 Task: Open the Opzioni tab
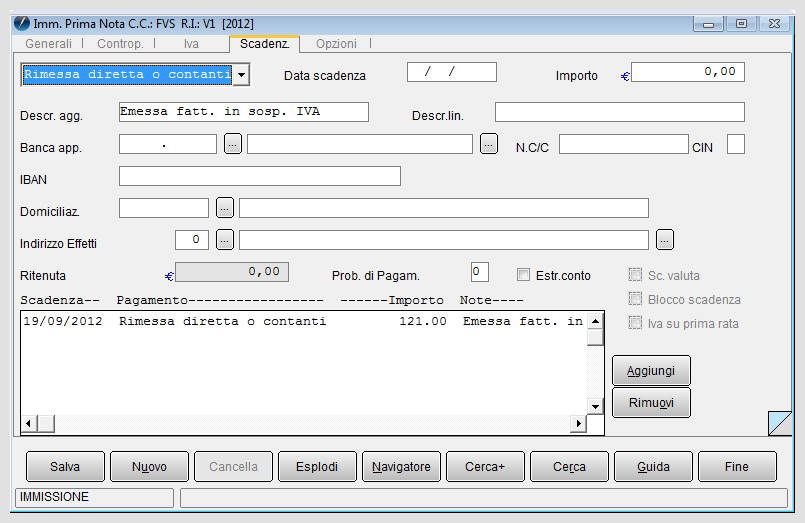point(336,44)
